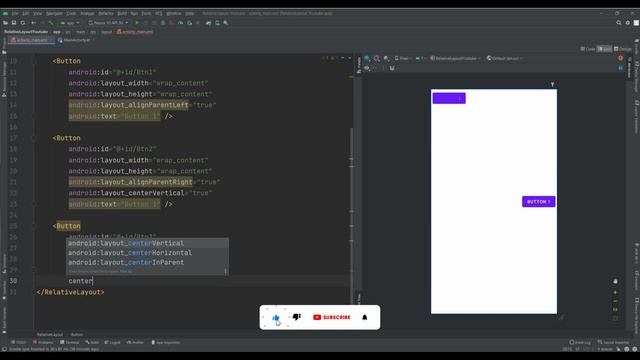Click the Open file toolbar icon

[x=5, y=23]
